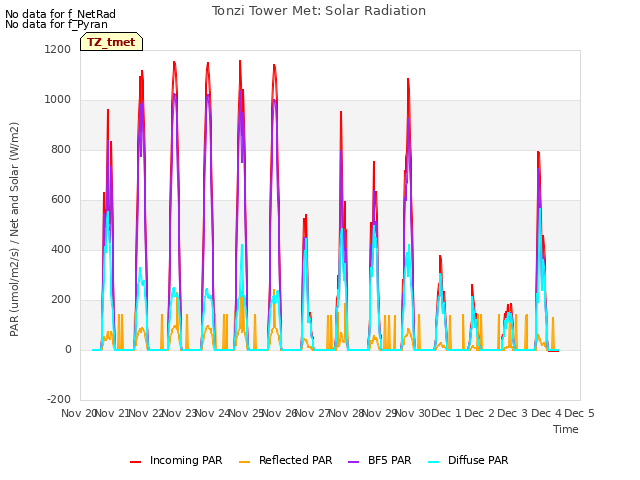The width and height of the screenshot is (640, 480).
Task: Click the Dec 2 x-axis tick label
Action: (x=480, y=413)
